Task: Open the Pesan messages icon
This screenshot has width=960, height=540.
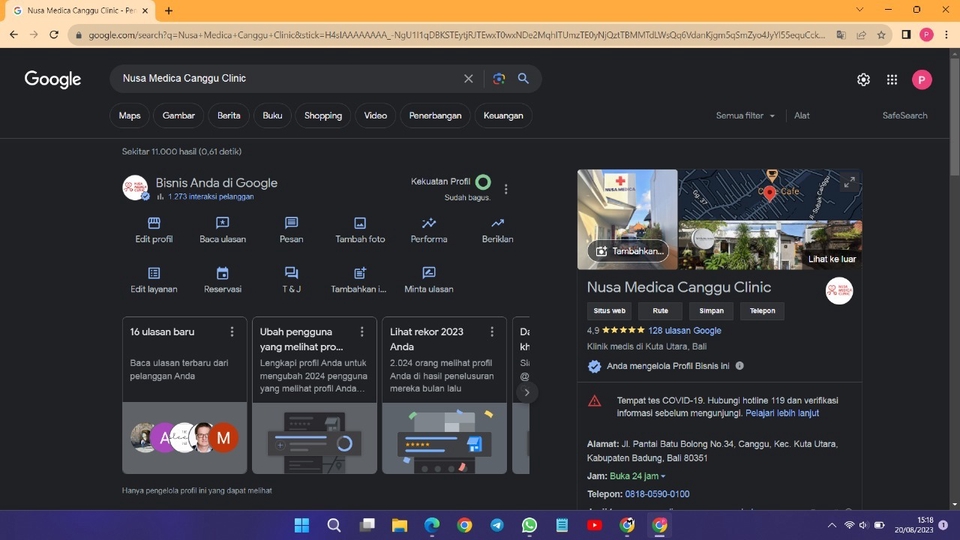Action: [291, 230]
